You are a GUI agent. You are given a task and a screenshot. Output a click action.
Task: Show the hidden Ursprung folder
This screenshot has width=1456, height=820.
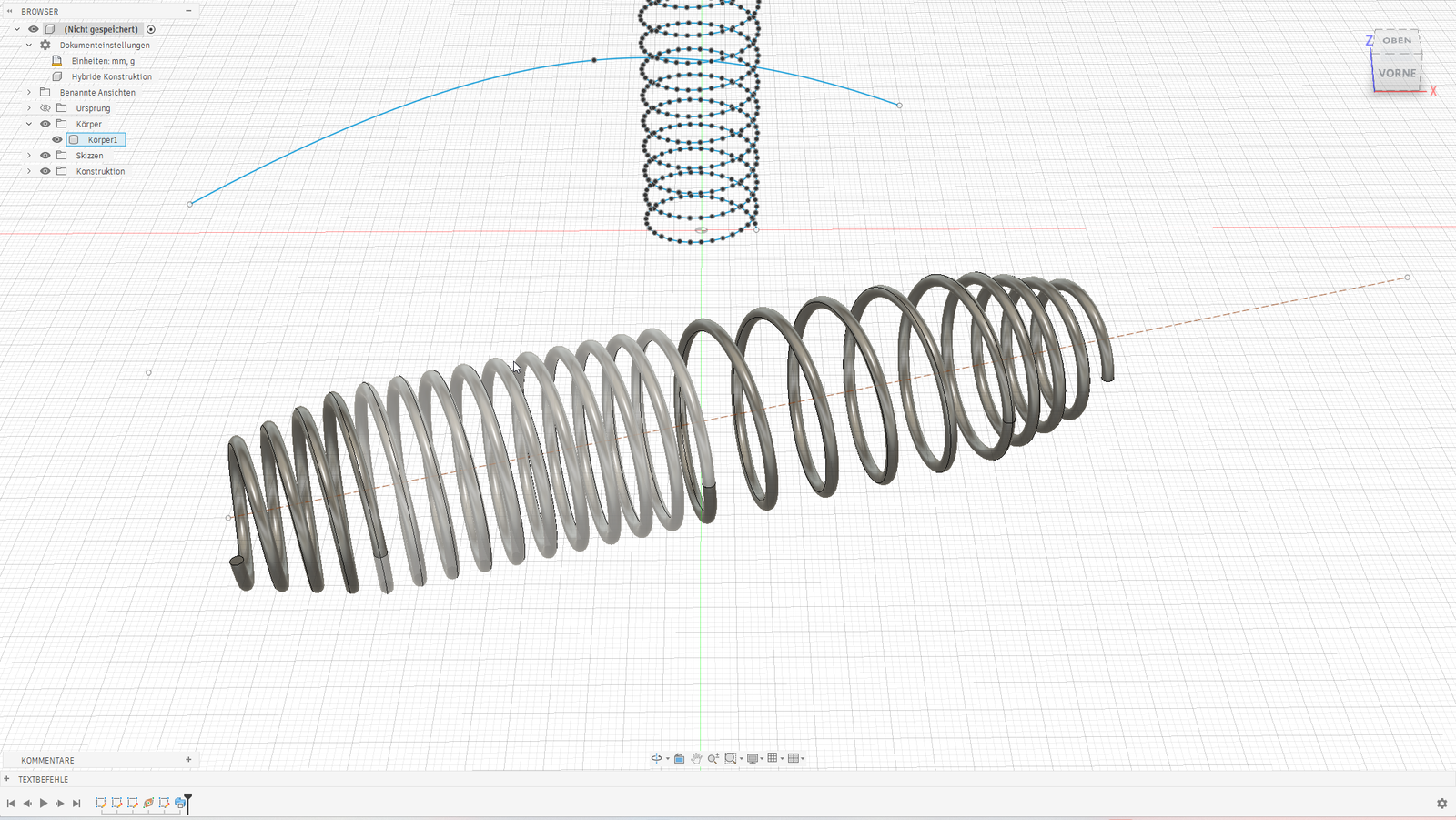point(45,108)
